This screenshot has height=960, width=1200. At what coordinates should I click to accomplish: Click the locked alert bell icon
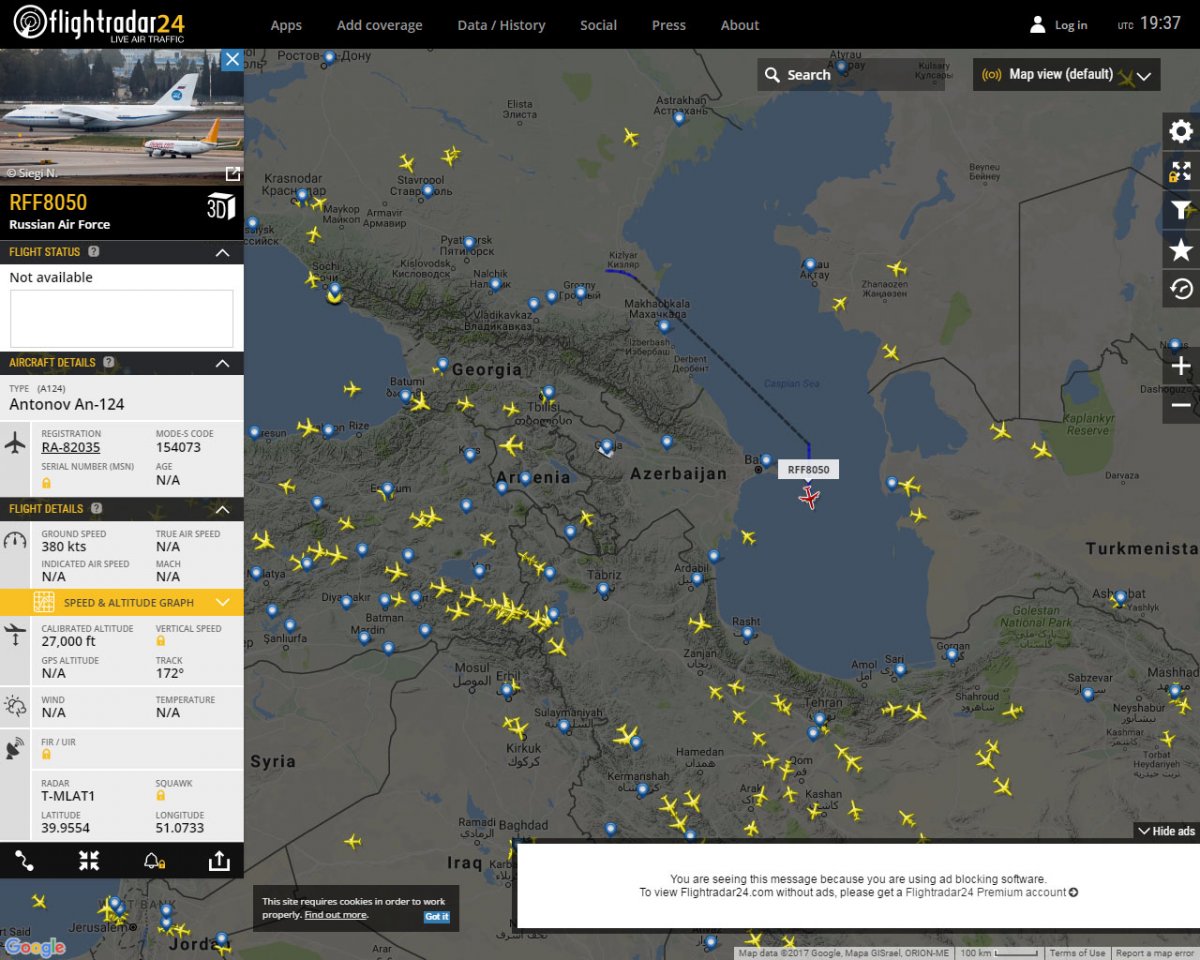pyautogui.click(x=153, y=861)
